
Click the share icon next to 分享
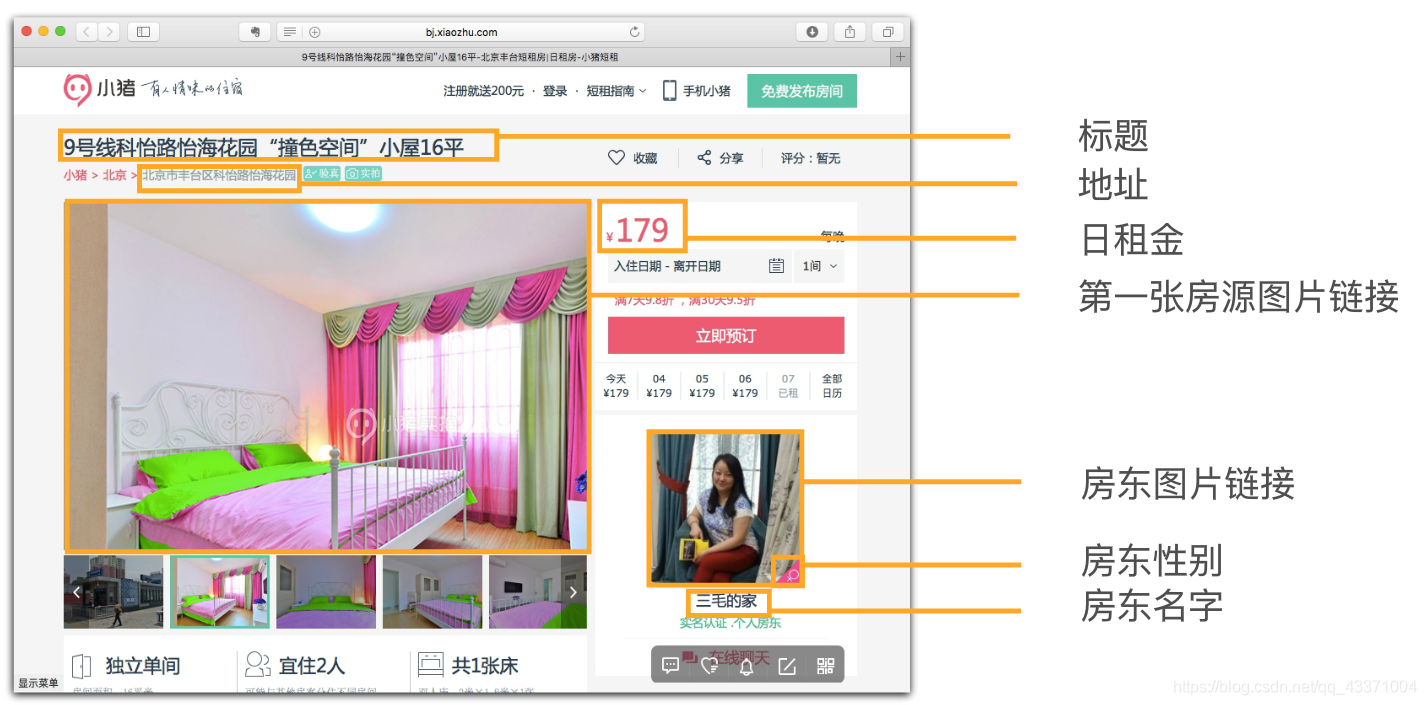tap(704, 158)
